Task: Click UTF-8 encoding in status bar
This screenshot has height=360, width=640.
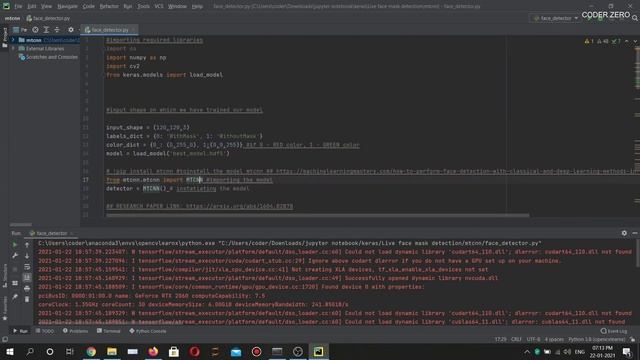Action: (x=533, y=340)
